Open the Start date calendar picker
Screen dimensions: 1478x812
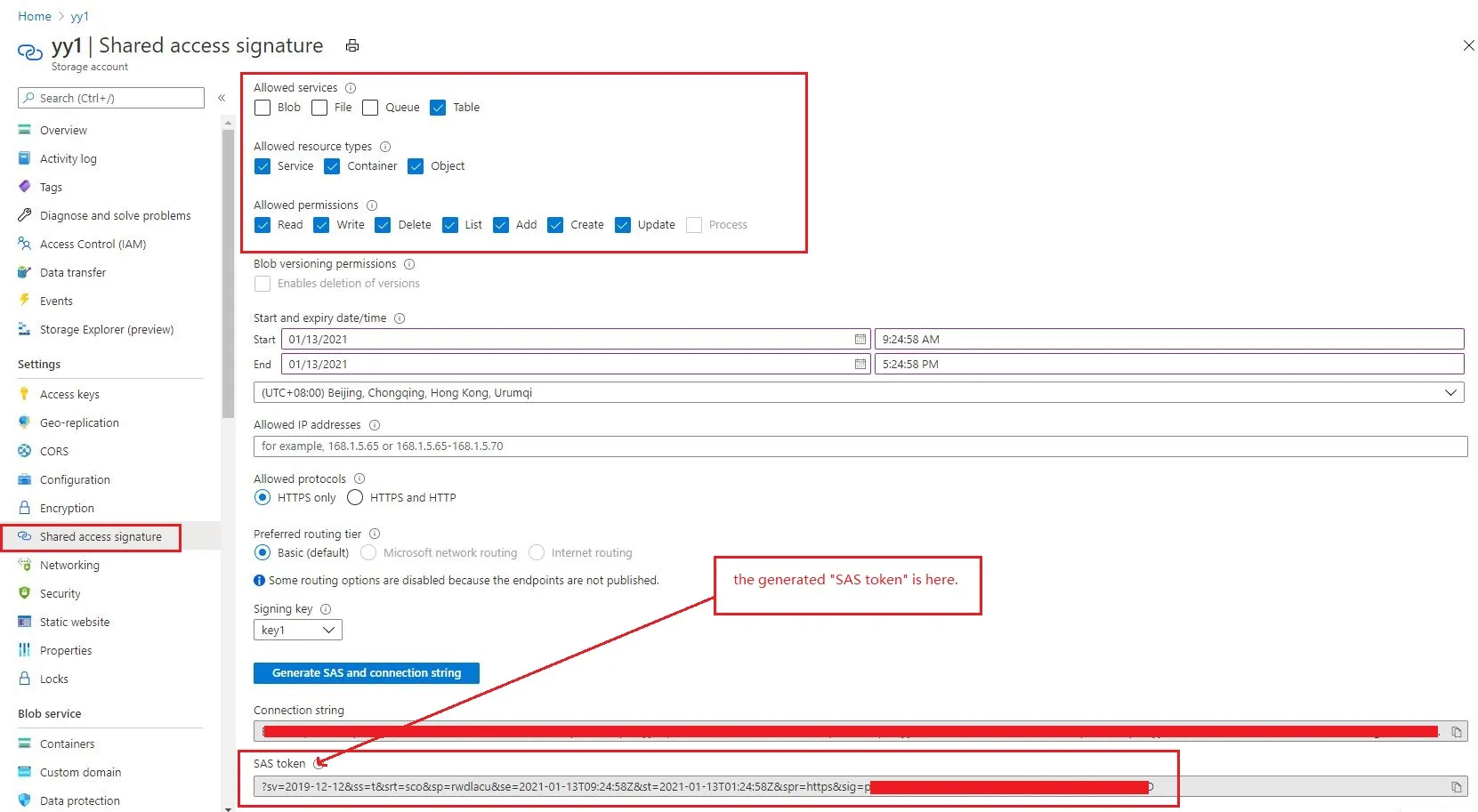point(860,339)
